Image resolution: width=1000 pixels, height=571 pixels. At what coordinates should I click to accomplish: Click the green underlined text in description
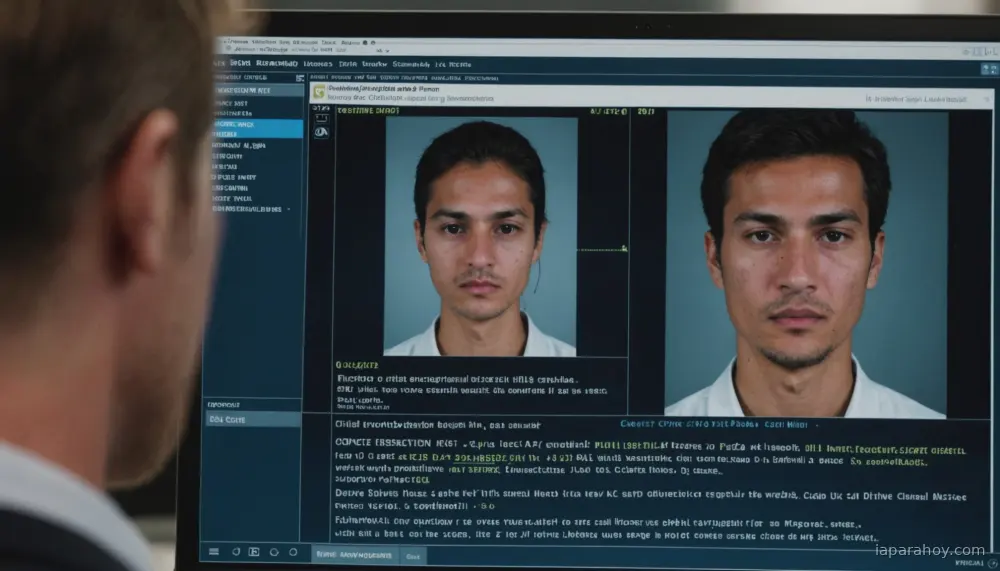click(480, 458)
